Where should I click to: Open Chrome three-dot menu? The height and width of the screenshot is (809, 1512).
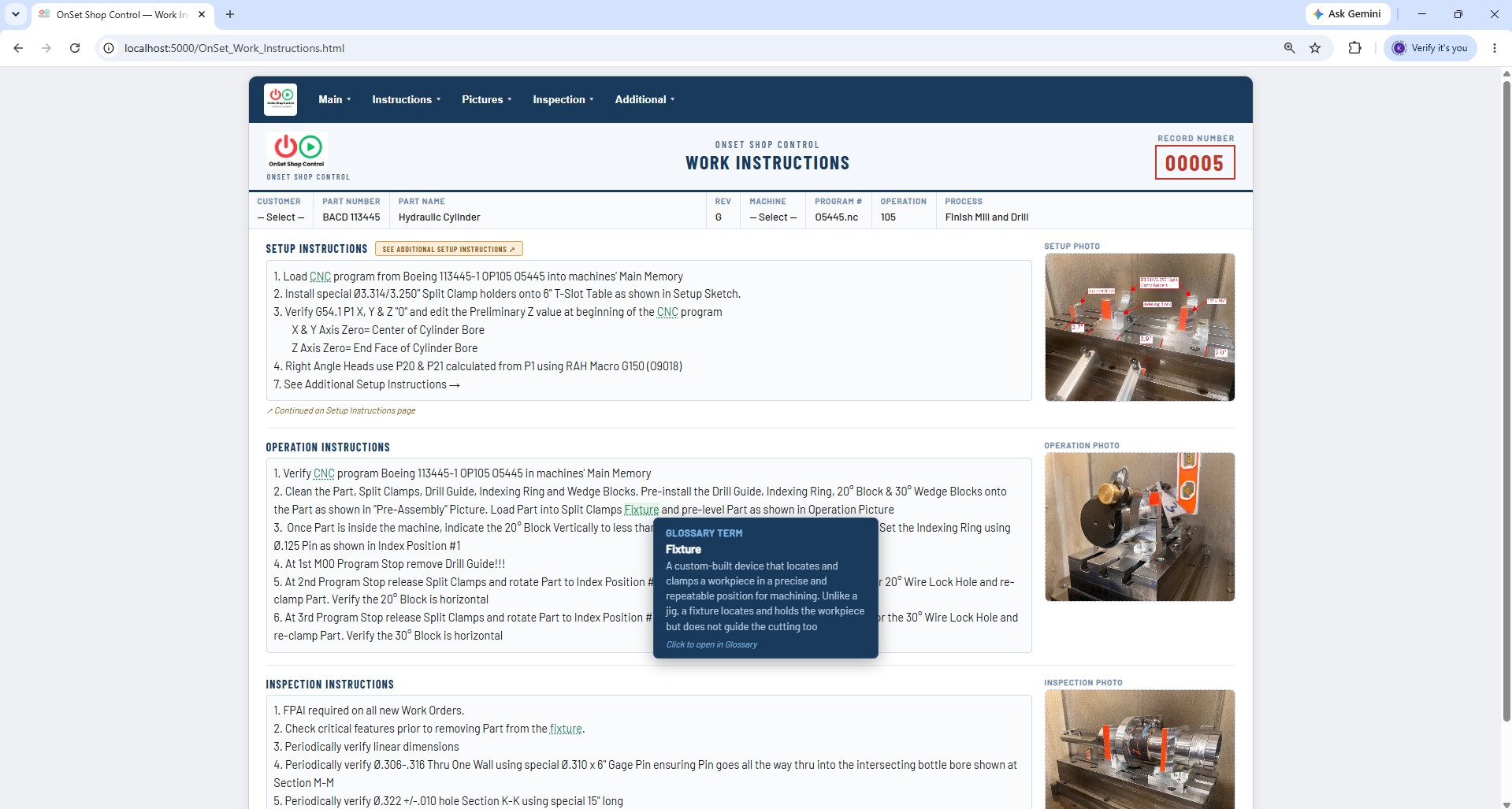pos(1495,48)
